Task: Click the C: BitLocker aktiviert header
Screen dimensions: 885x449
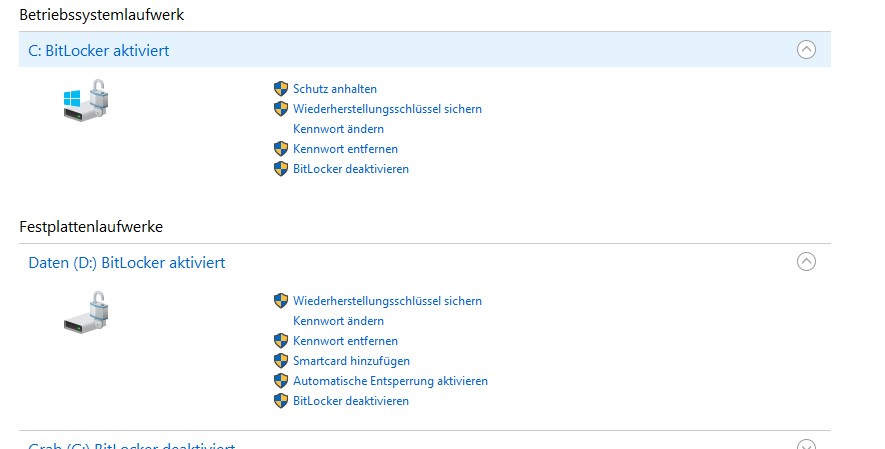Action: pos(98,50)
